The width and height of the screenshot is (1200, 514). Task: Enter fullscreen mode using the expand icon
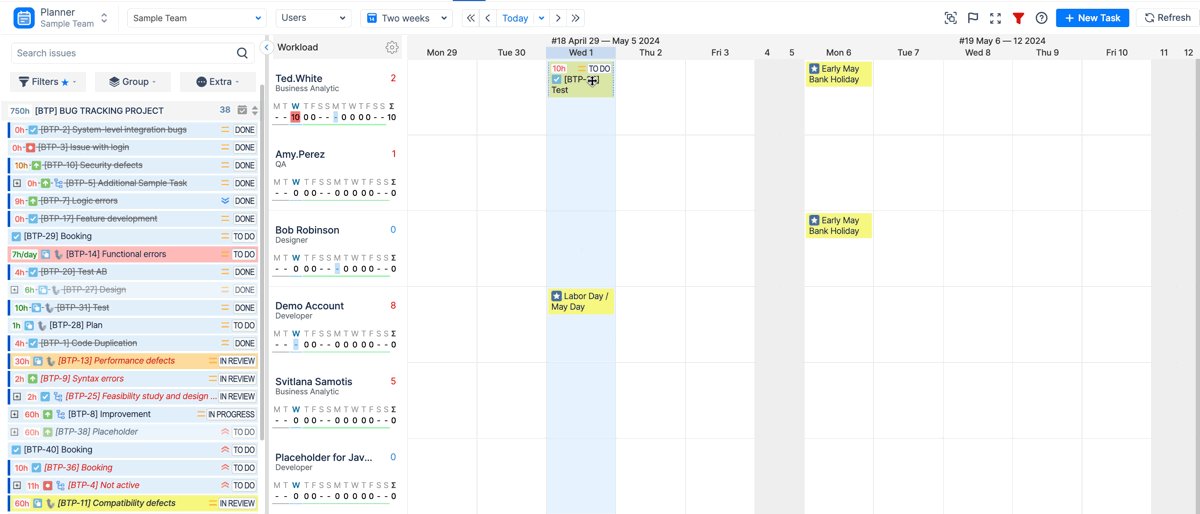(x=995, y=18)
